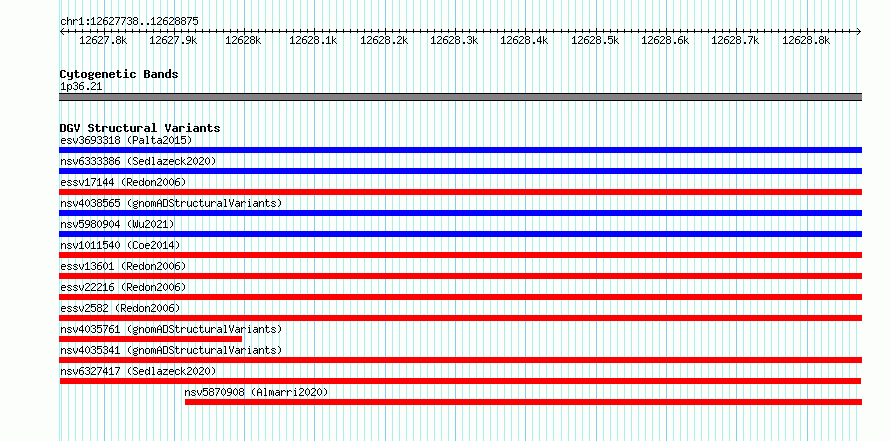Click the 12628.1k ruler tick label
Viewport: 890px width, 441px height.
point(313,41)
